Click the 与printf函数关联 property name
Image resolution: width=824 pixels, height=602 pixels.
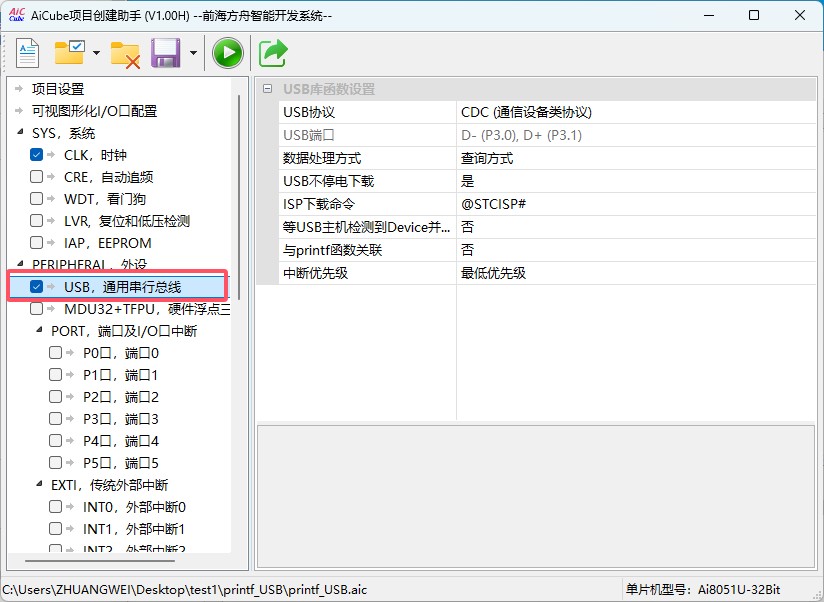(x=332, y=250)
